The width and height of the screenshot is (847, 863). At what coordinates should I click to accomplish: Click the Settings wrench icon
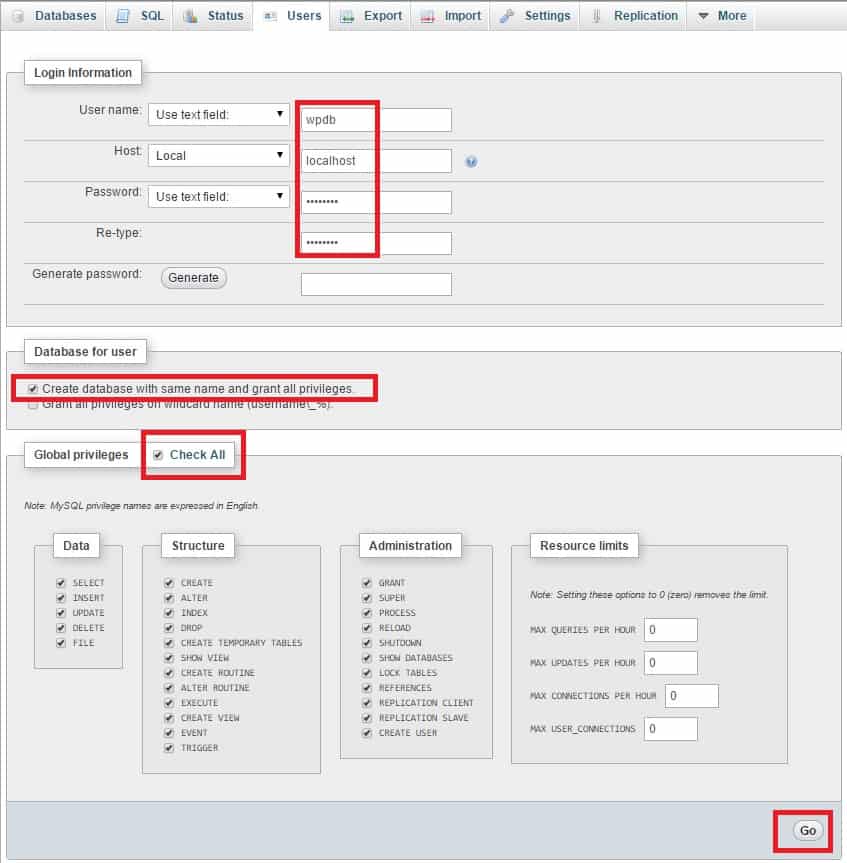coord(507,16)
